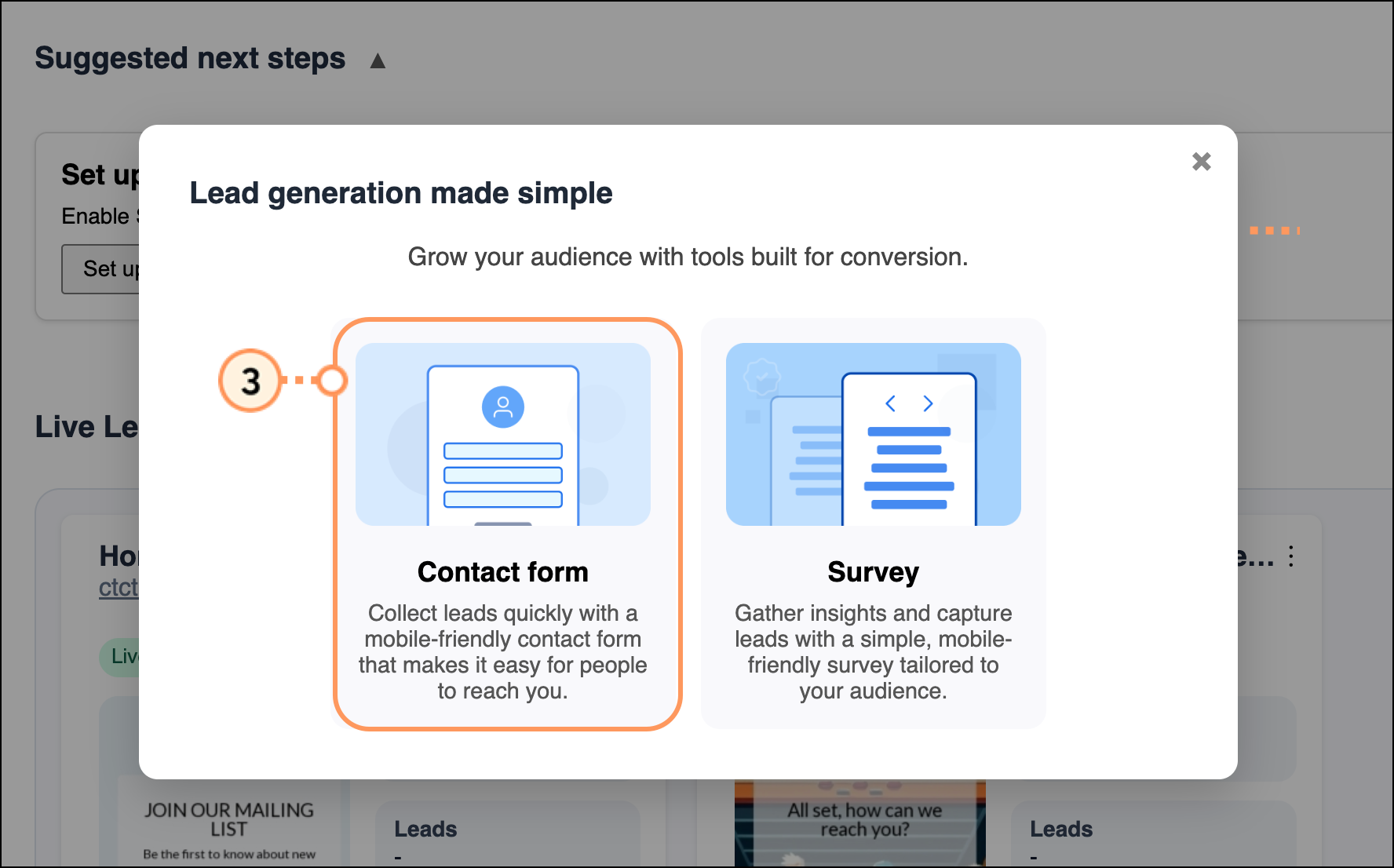Click the Contact form illustration
The image size is (1394, 868).
coord(503,434)
